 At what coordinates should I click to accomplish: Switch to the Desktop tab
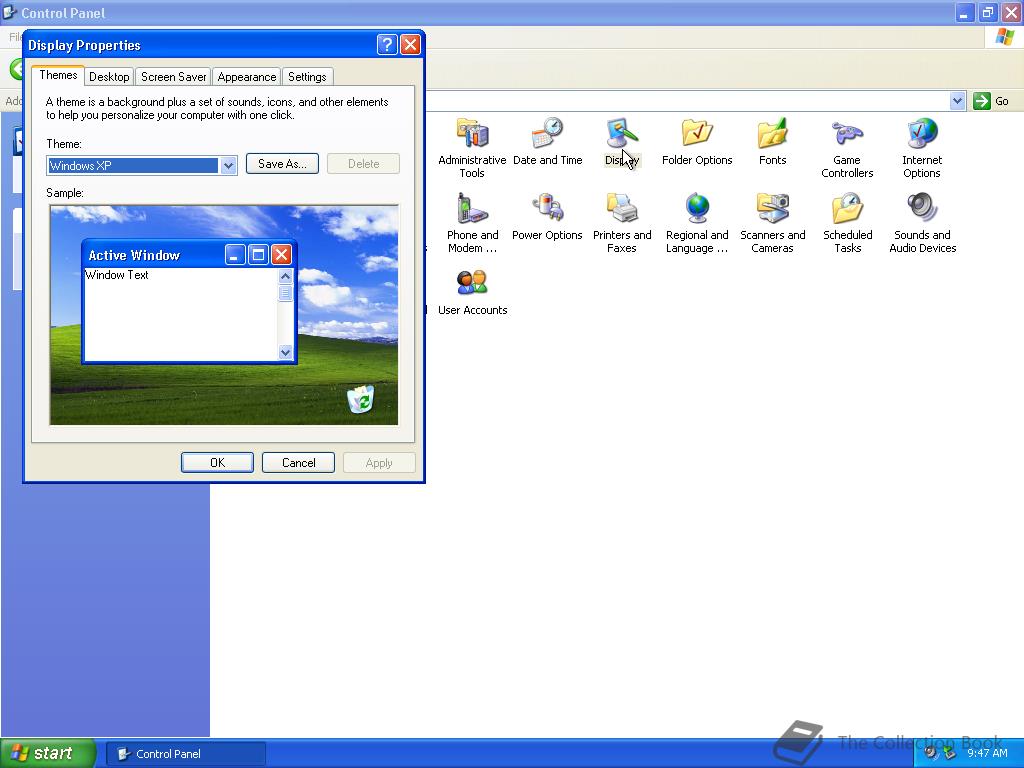tap(109, 76)
